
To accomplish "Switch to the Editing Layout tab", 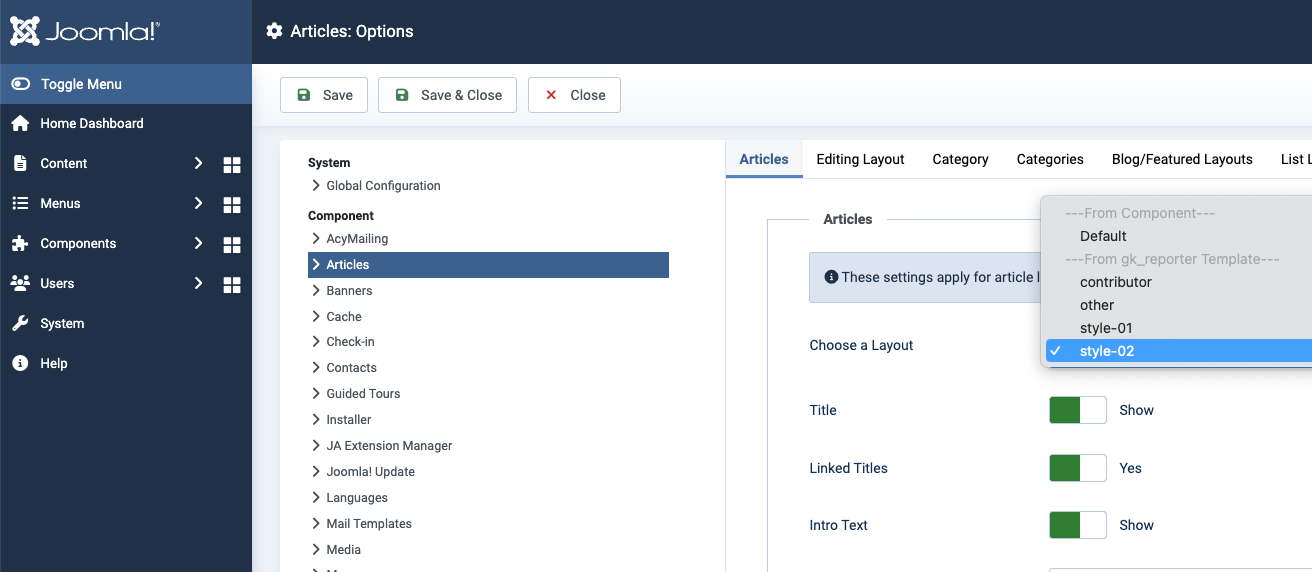I will [x=860, y=159].
